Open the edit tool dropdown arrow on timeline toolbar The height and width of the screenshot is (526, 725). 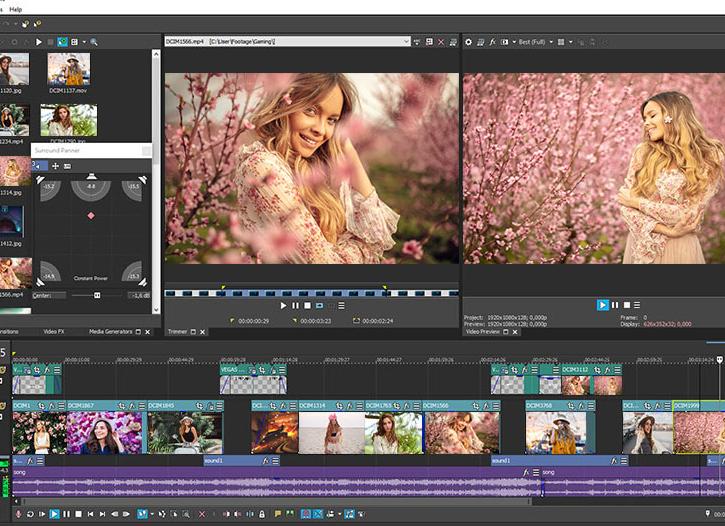[152, 514]
